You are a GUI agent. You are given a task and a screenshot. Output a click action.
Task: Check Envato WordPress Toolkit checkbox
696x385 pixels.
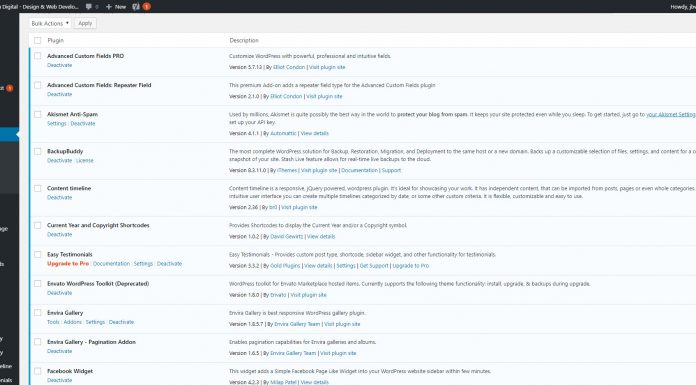pos(38,284)
